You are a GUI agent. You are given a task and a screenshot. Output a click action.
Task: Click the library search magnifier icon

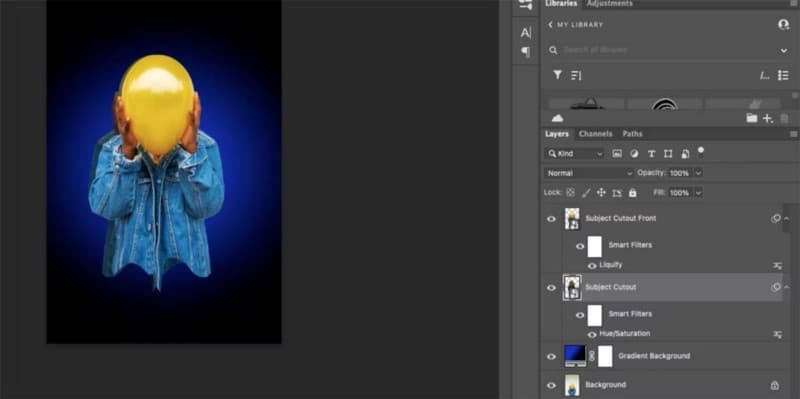[553, 50]
